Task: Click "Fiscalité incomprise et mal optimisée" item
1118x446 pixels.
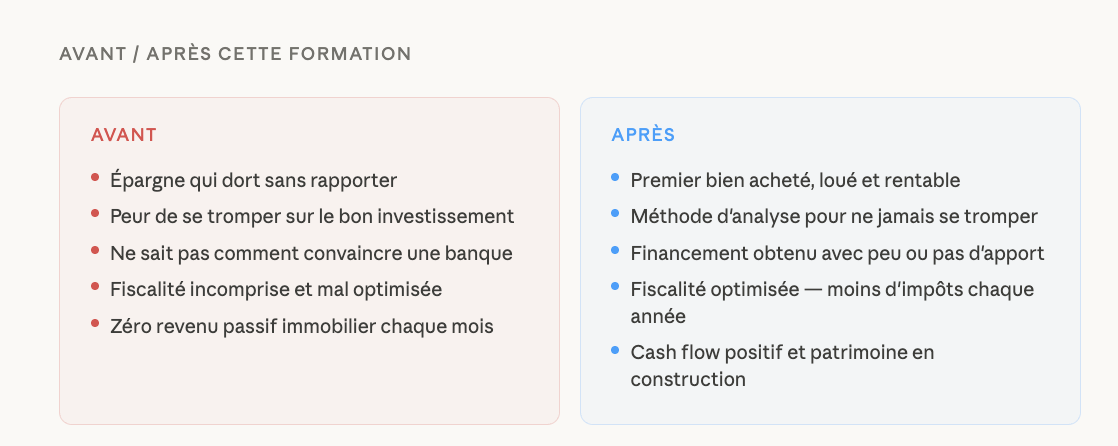Action: coord(276,290)
